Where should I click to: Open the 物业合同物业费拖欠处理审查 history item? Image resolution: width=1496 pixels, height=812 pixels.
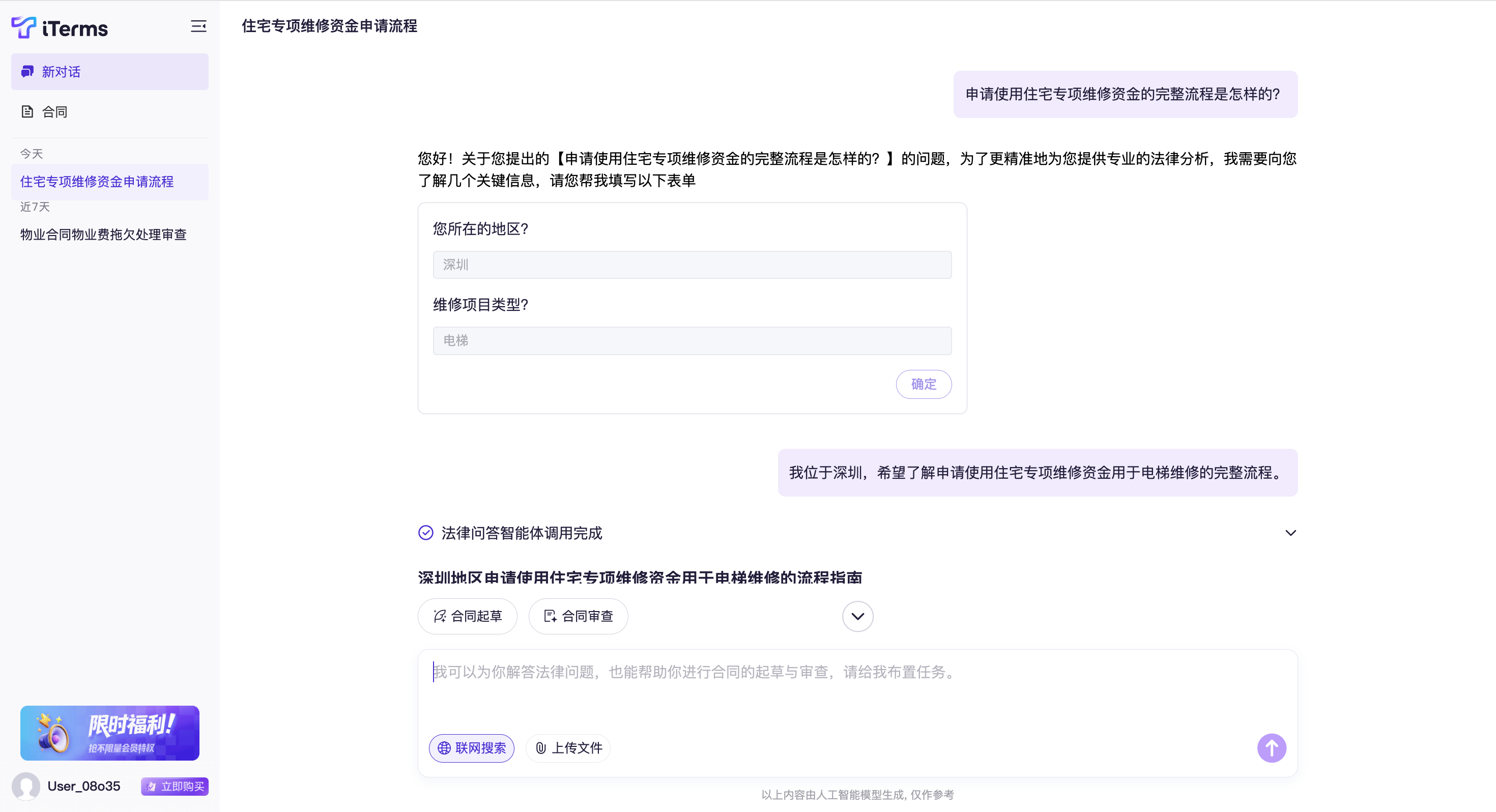pos(103,235)
